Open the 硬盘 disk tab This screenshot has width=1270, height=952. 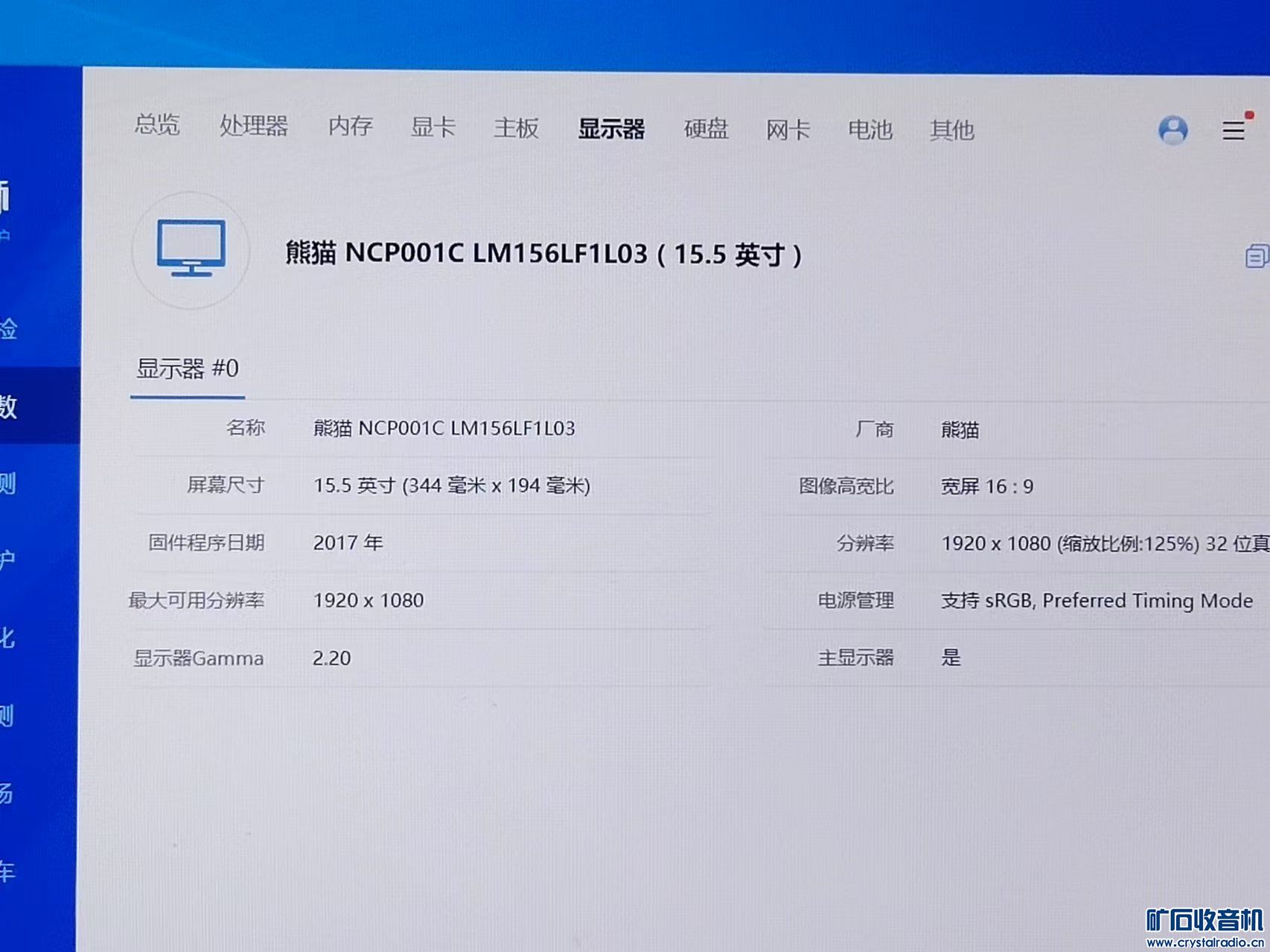point(706,130)
